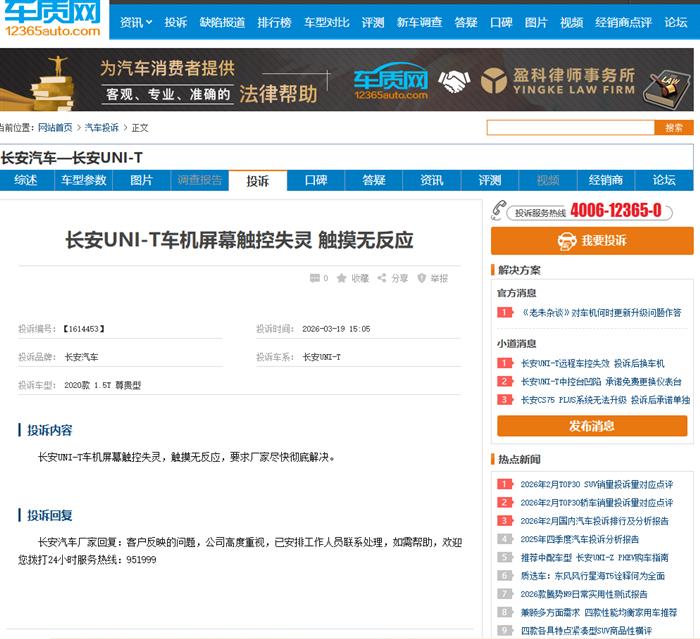This screenshot has height=639, width=700.
Task: Click the 举报 shield icon
Action: (x=422, y=279)
